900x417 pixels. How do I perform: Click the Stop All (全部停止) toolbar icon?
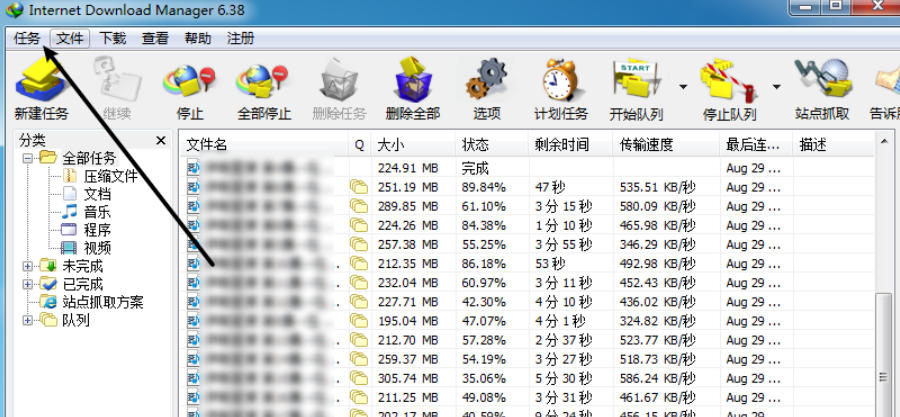point(263,82)
